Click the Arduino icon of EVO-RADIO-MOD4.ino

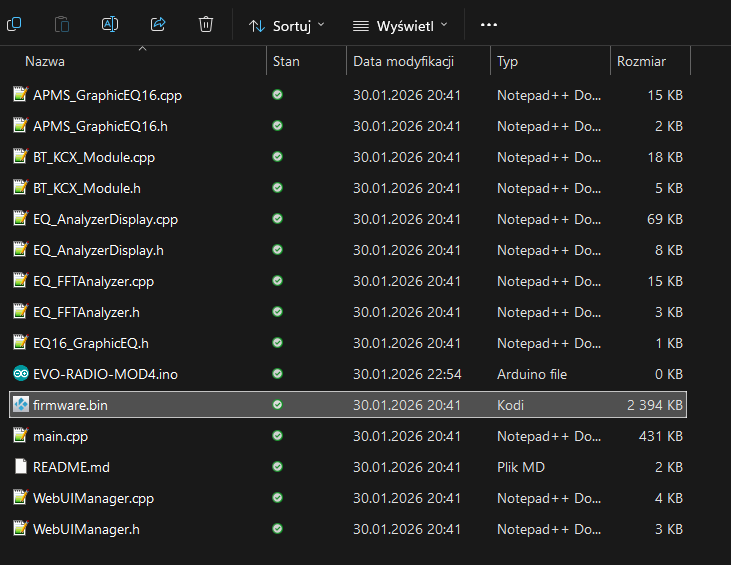(20, 374)
